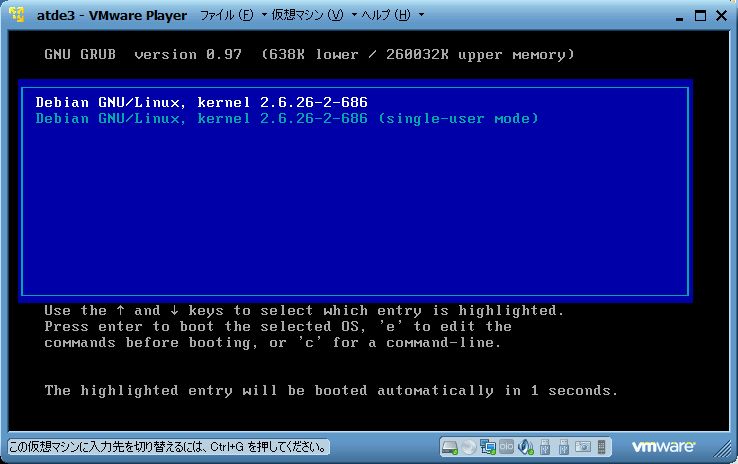This screenshot has width=738, height=464.
Task: Click the Ctrl+G input hint in status bar
Action: coord(168,447)
